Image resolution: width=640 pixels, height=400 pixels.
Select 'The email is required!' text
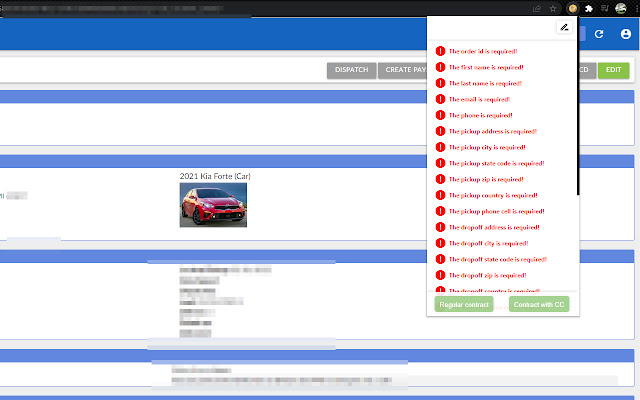tap(480, 99)
